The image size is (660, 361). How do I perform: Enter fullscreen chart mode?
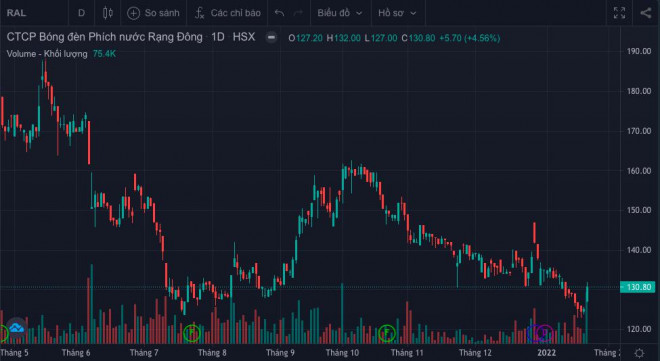coord(619,13)
